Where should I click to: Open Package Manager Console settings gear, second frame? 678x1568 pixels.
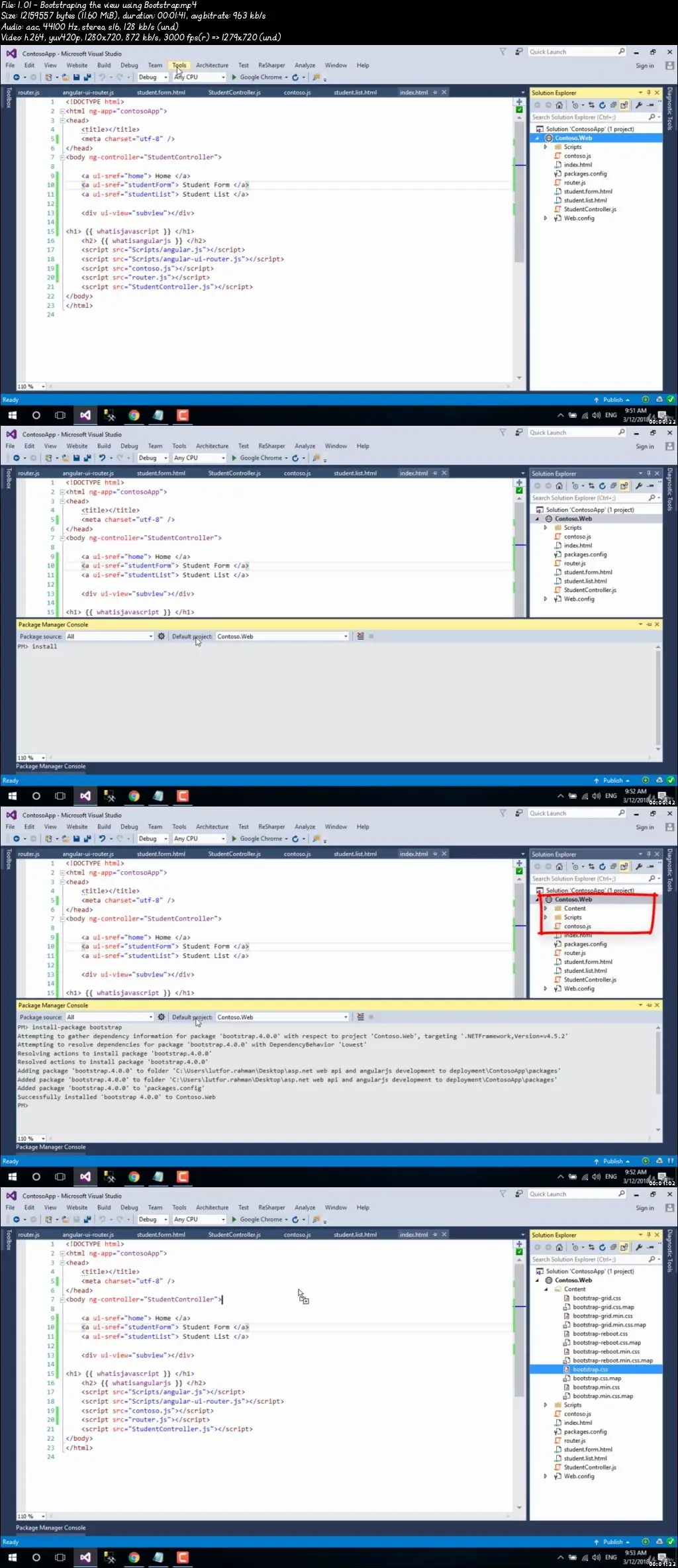(161, 636)
